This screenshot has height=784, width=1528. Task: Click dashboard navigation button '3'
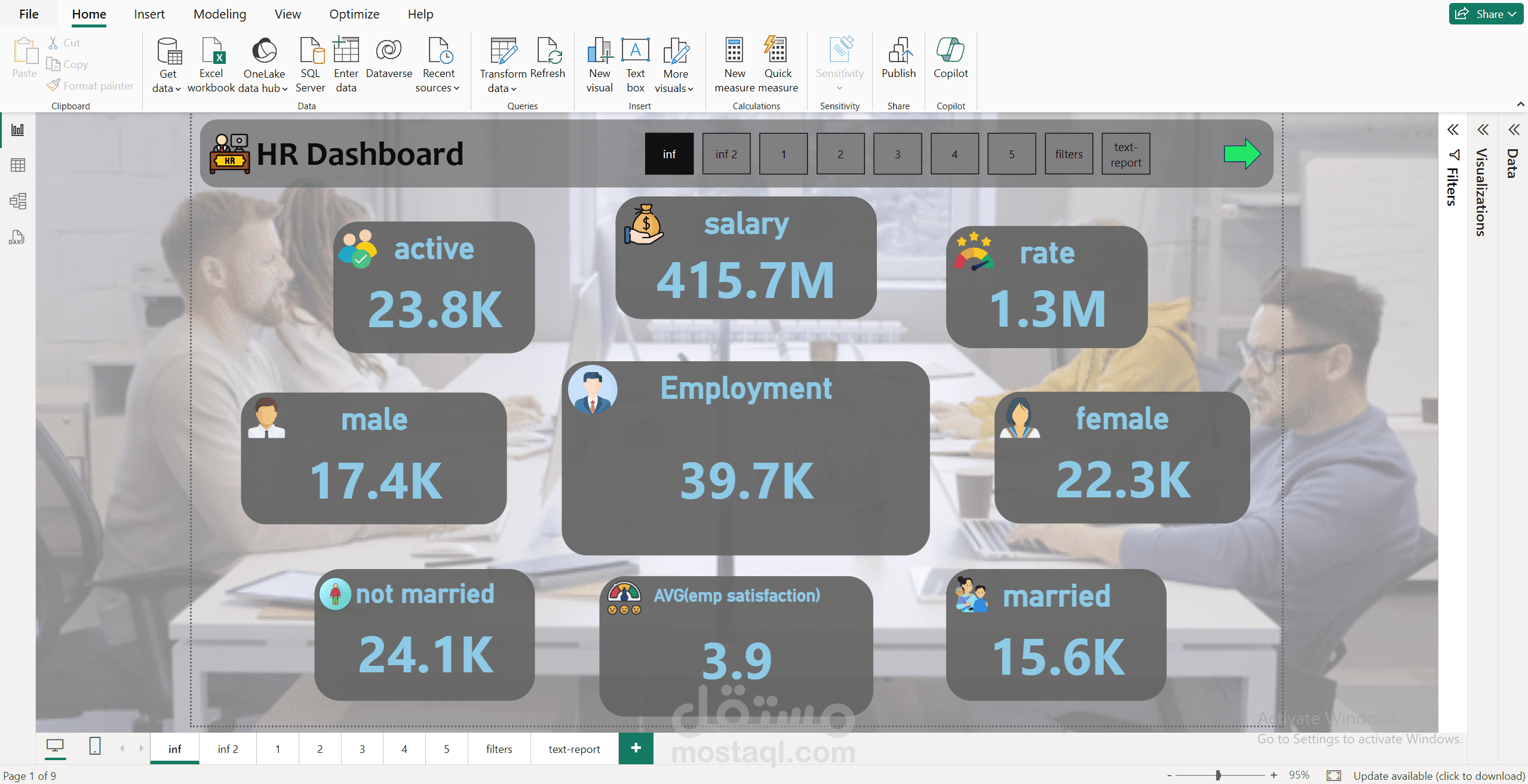[x=897, y=154]
